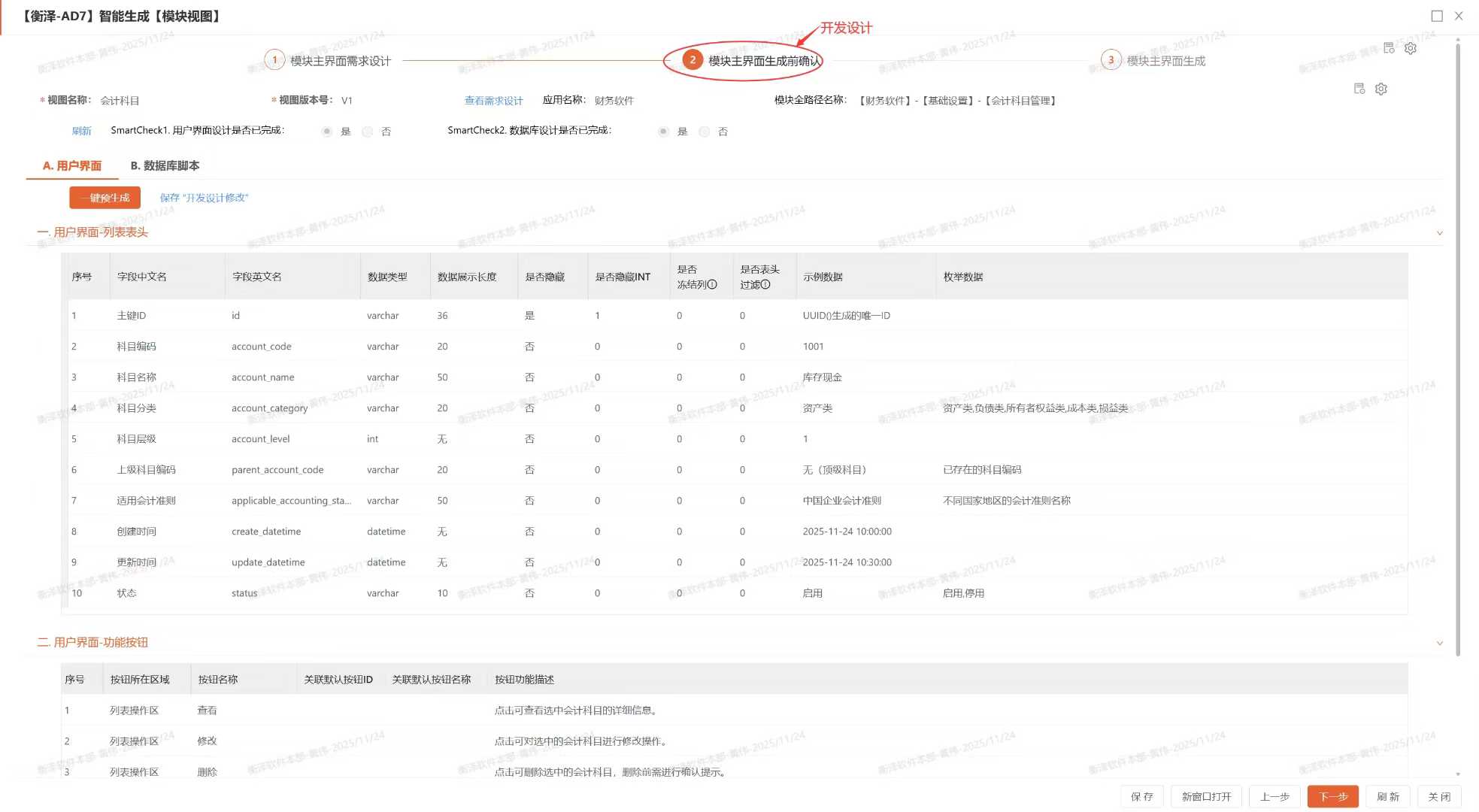Click the info icon beside 冻结列 header

[712, 285]
